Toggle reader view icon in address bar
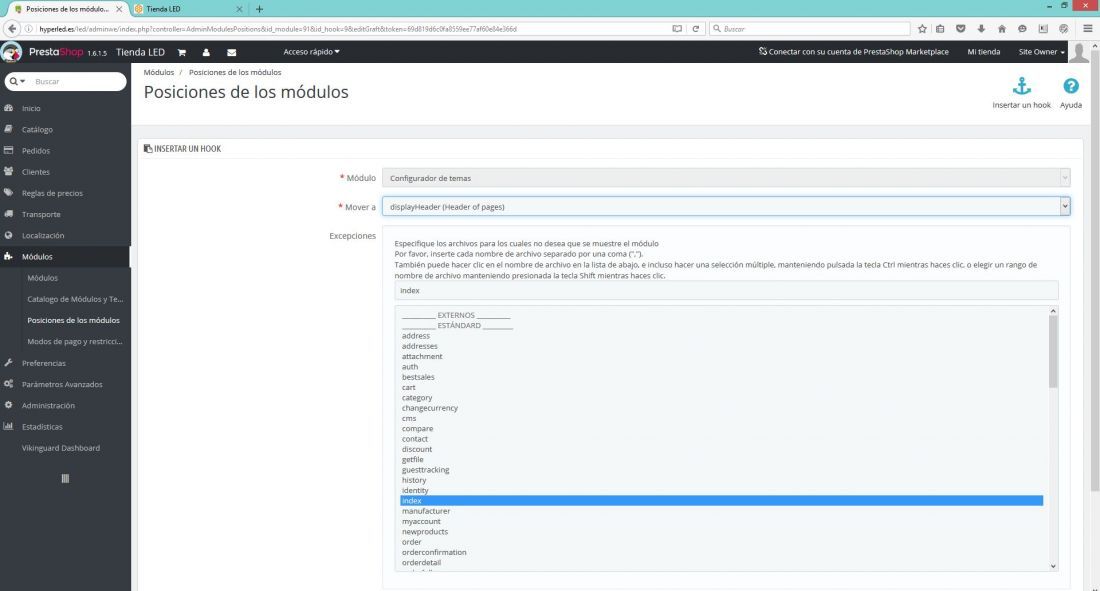The height and width of the screenshot is (591, 1100). pyautogui.click(x=677, y=29)
